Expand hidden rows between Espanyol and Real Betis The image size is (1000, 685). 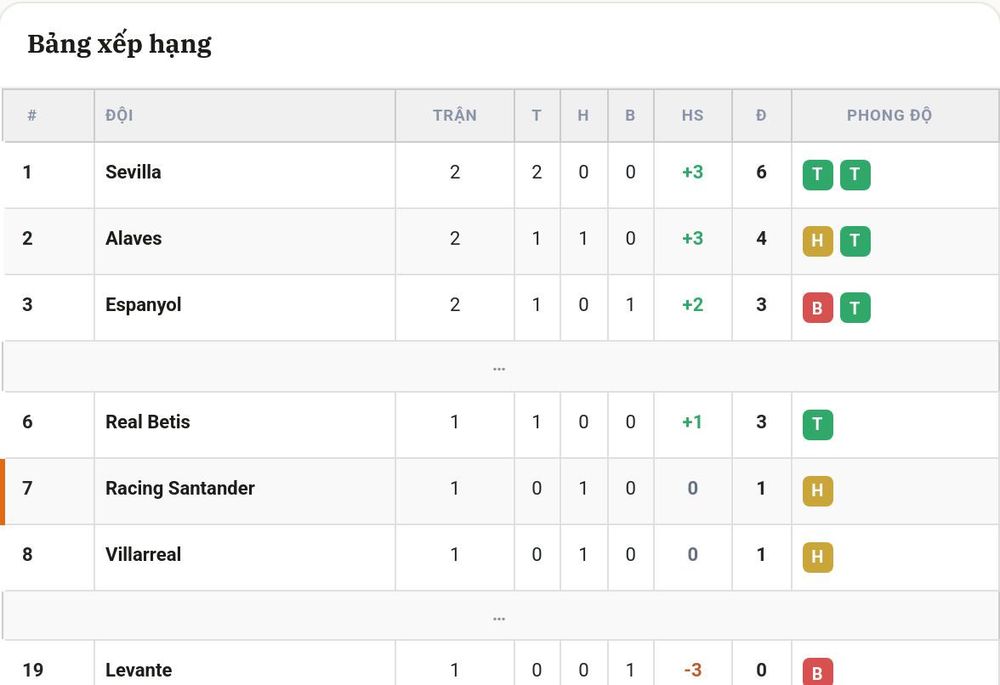[x=499, y=367]
